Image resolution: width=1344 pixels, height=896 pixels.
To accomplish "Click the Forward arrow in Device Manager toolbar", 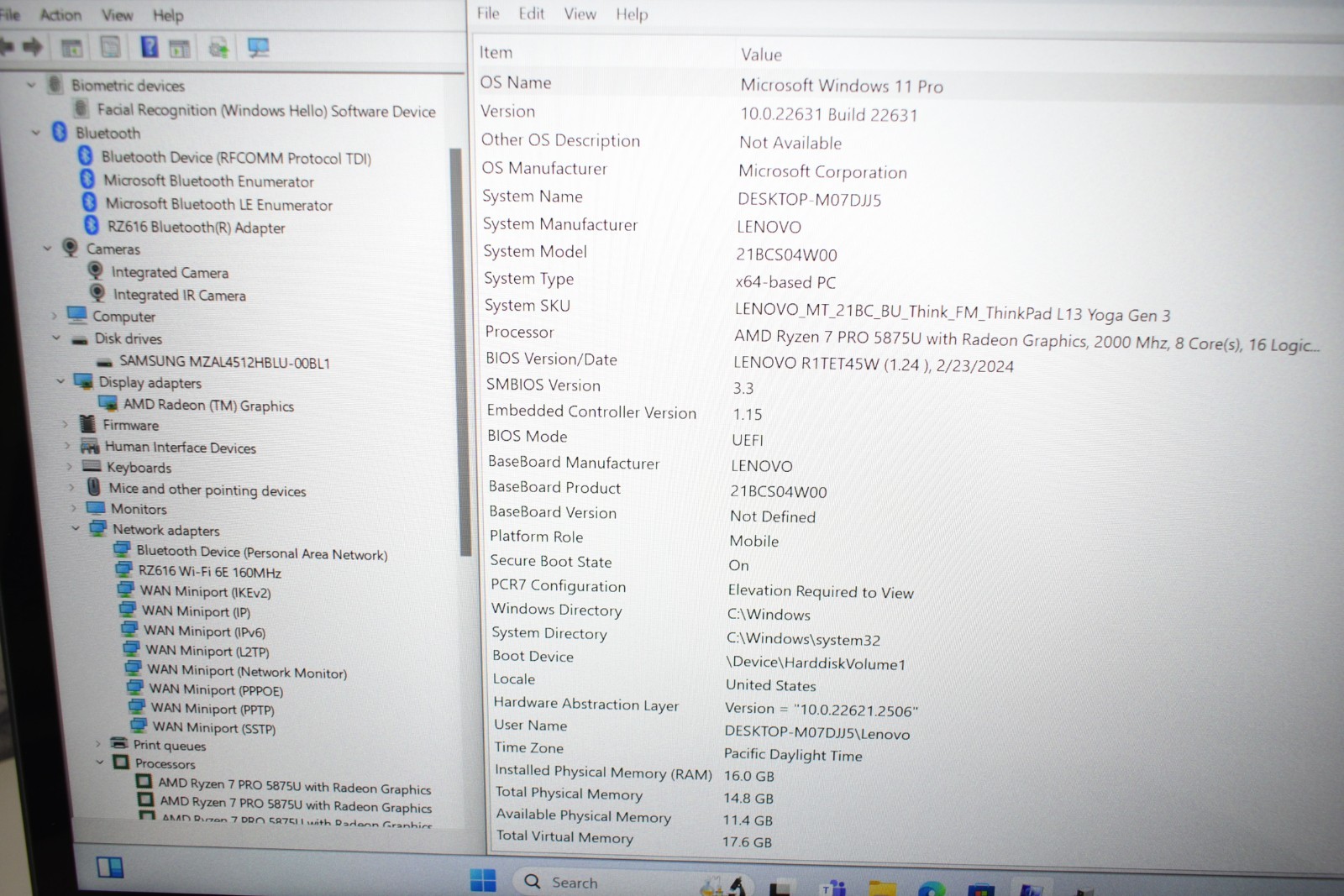I will click(x=33, y=47).
